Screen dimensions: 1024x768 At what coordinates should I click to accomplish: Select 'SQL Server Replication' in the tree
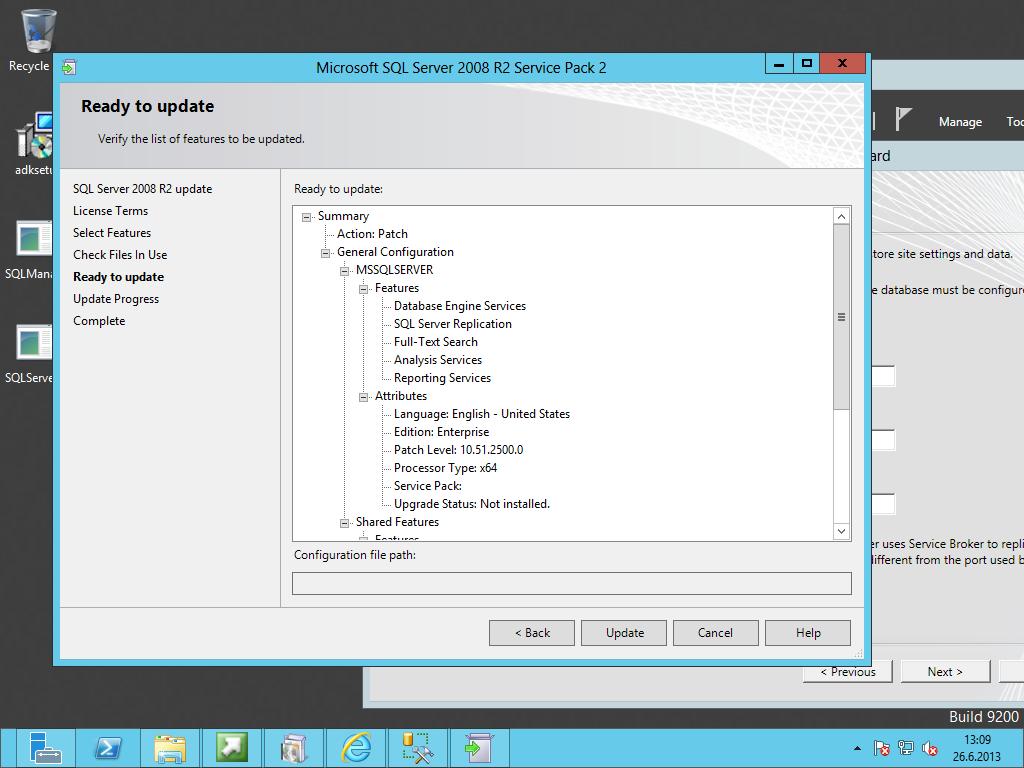click(453, 324)
